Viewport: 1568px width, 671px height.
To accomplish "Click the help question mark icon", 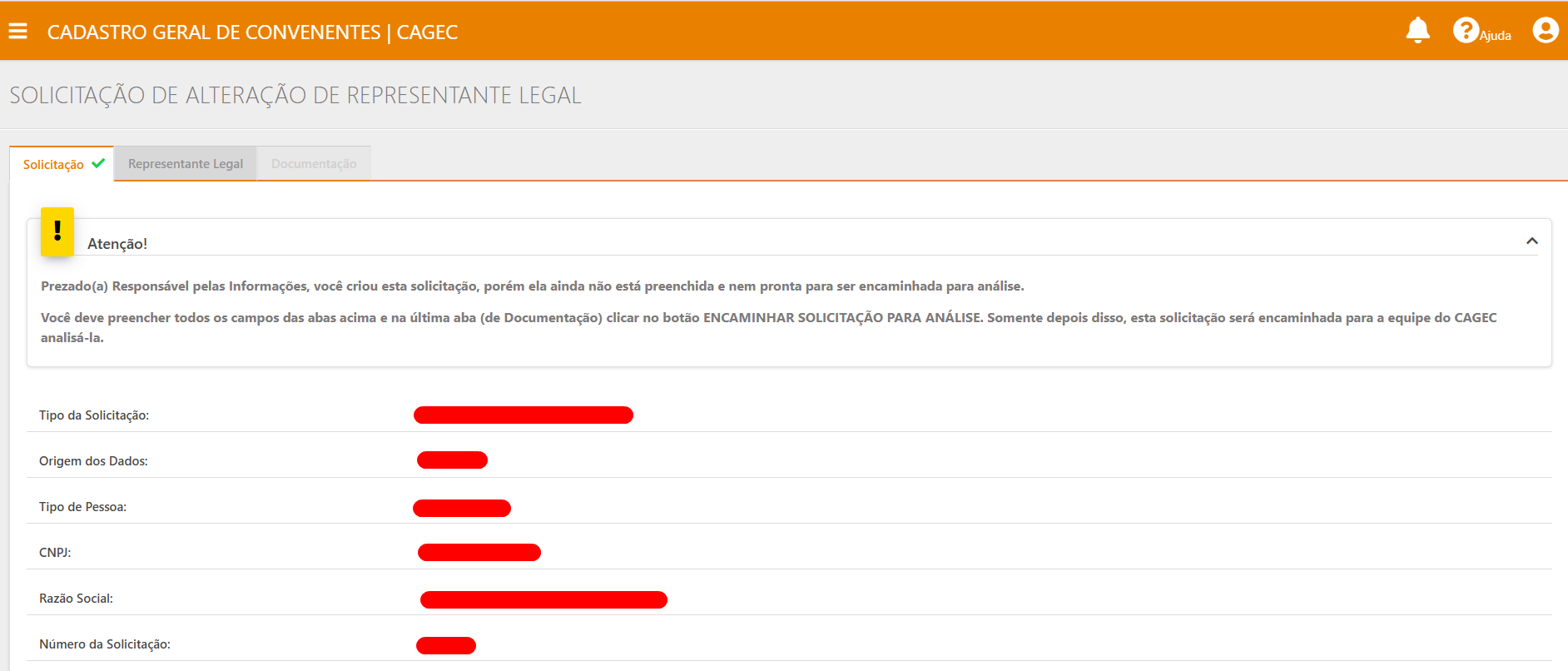I will pos(1465,31).
